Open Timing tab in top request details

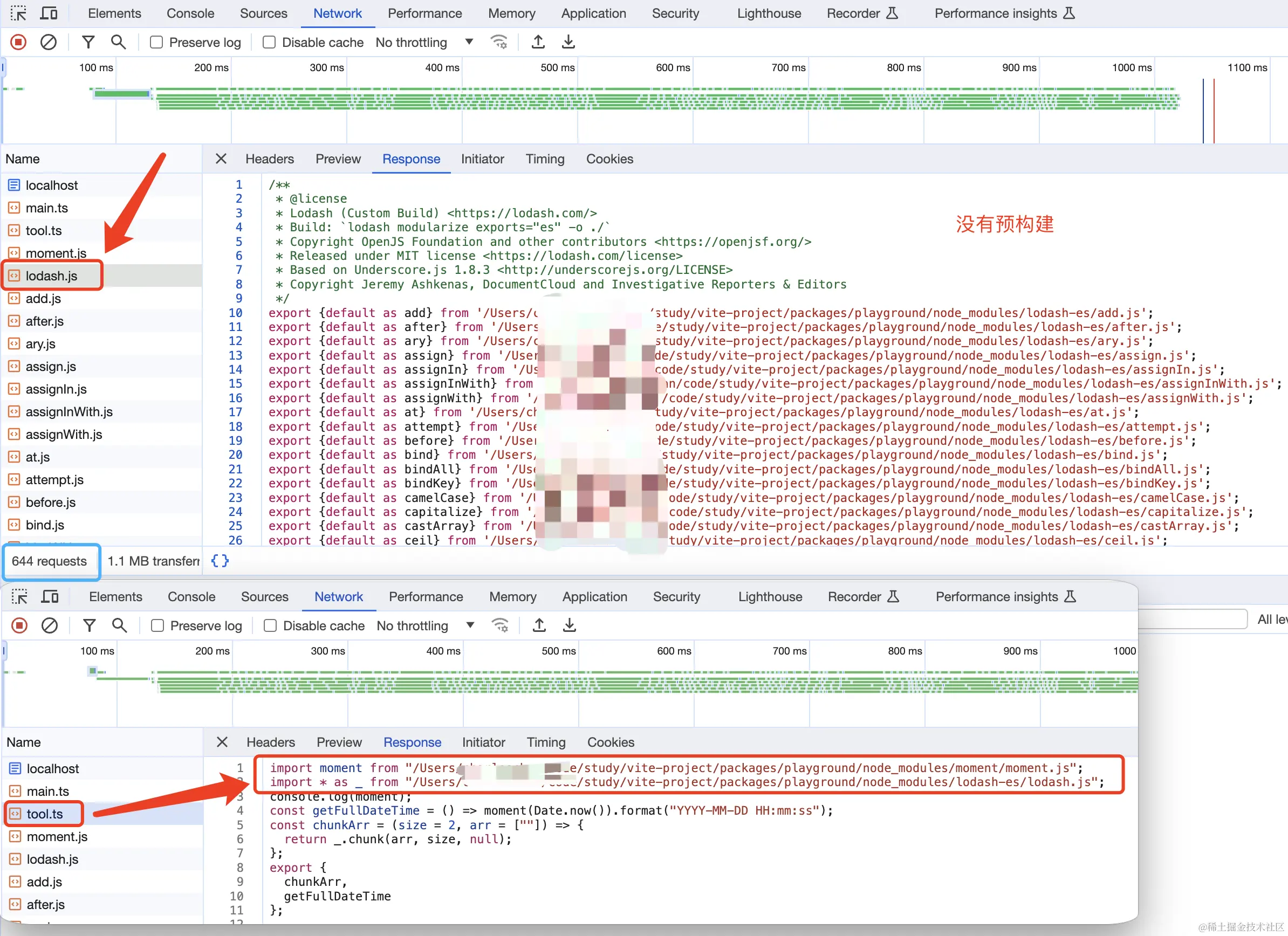pyautogui.click(x=545, y=159)
